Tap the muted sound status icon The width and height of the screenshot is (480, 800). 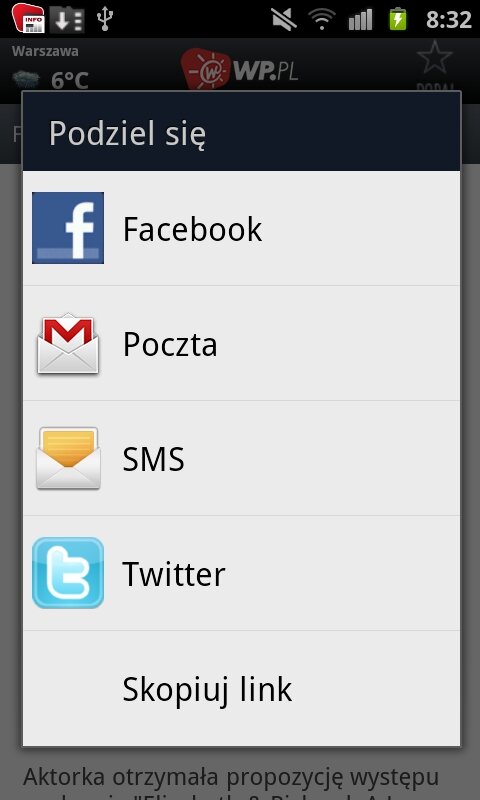coord(284,19)
